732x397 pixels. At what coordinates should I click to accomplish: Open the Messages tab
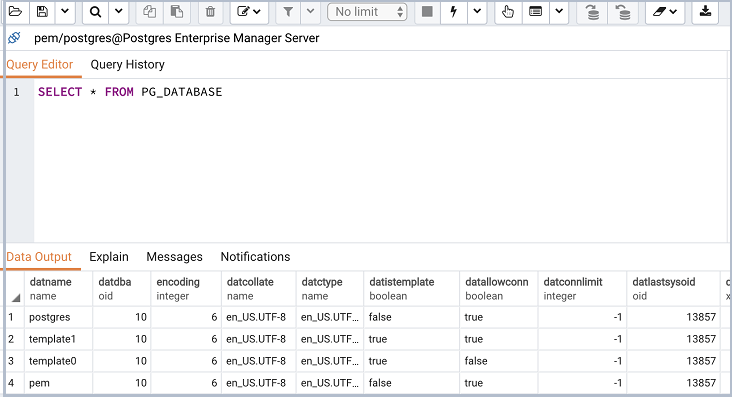[x=175, y=257]
